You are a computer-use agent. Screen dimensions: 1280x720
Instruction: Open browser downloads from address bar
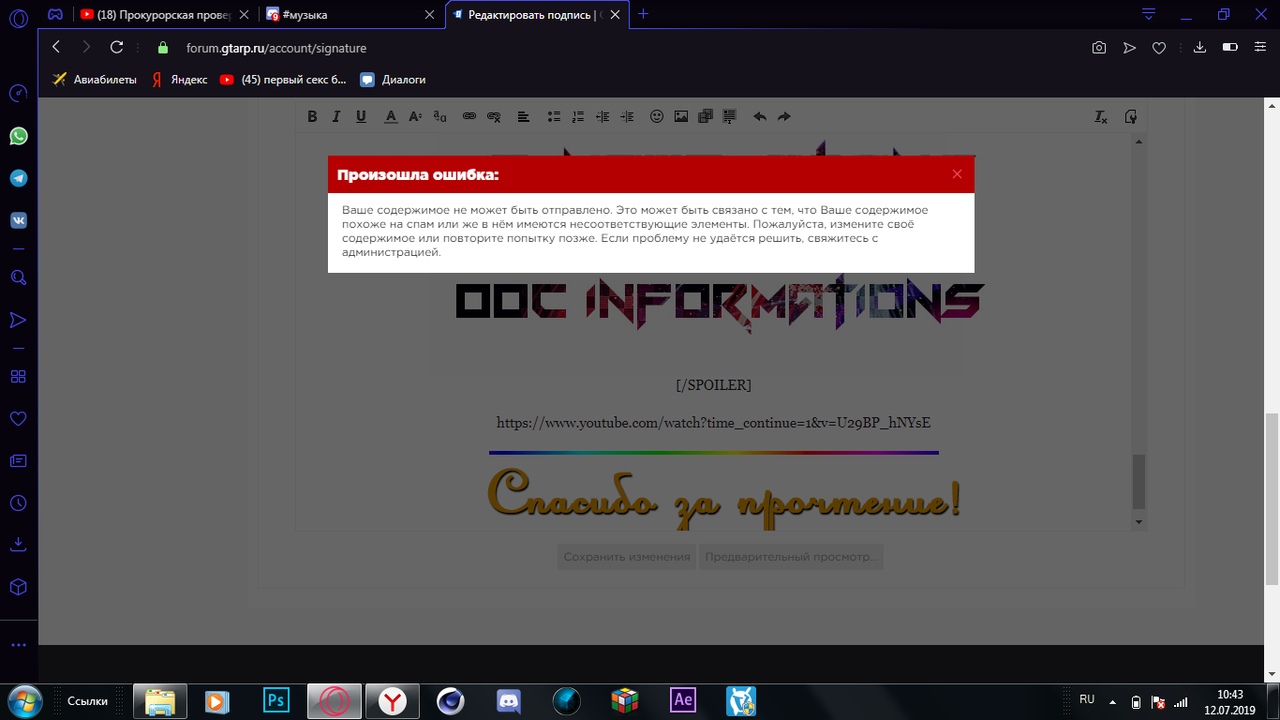pos(1200,48)
